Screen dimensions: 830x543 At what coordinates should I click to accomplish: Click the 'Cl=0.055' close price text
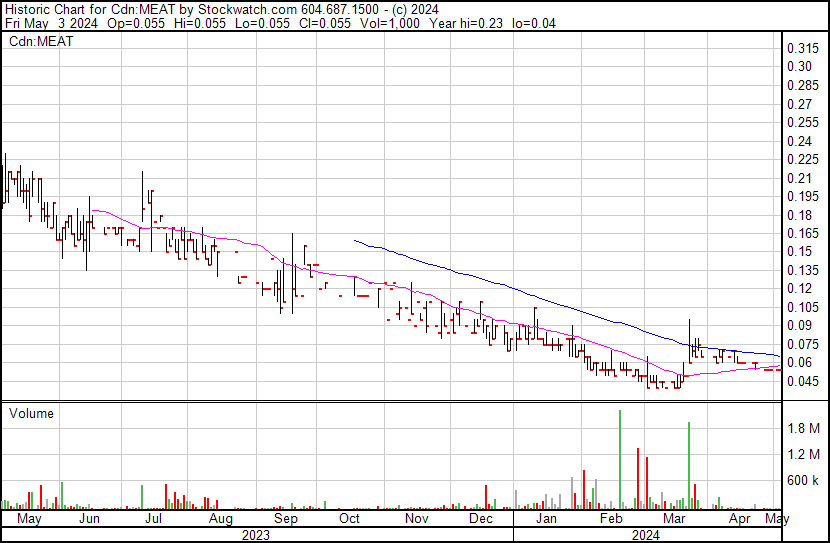[x=325, y=23]
